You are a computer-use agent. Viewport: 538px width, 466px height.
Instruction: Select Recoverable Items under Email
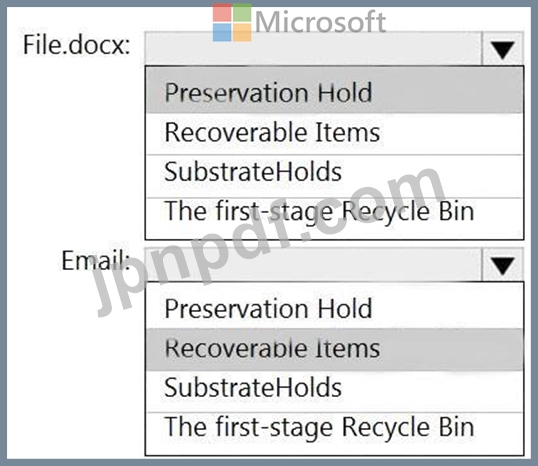click(x=335, y=349)
